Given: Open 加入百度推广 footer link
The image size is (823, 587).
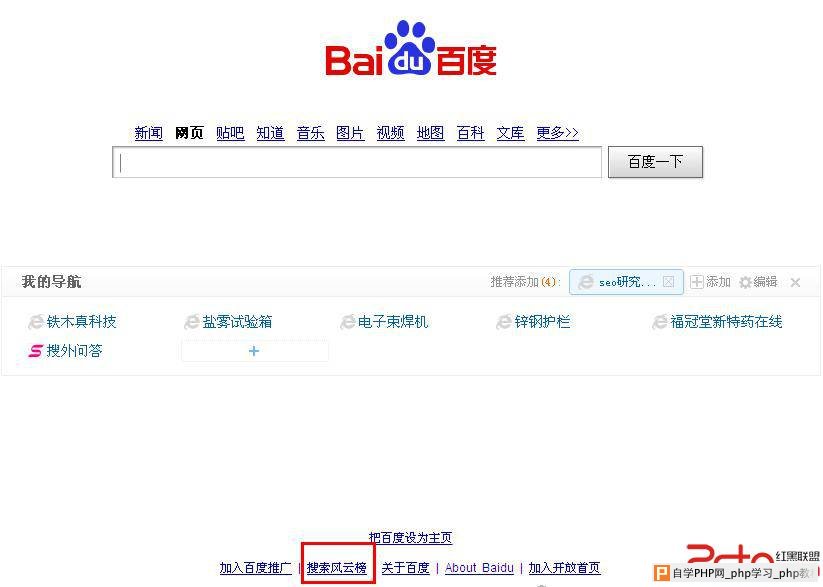Looking at the screenshot, I should [x=256, y=568].
